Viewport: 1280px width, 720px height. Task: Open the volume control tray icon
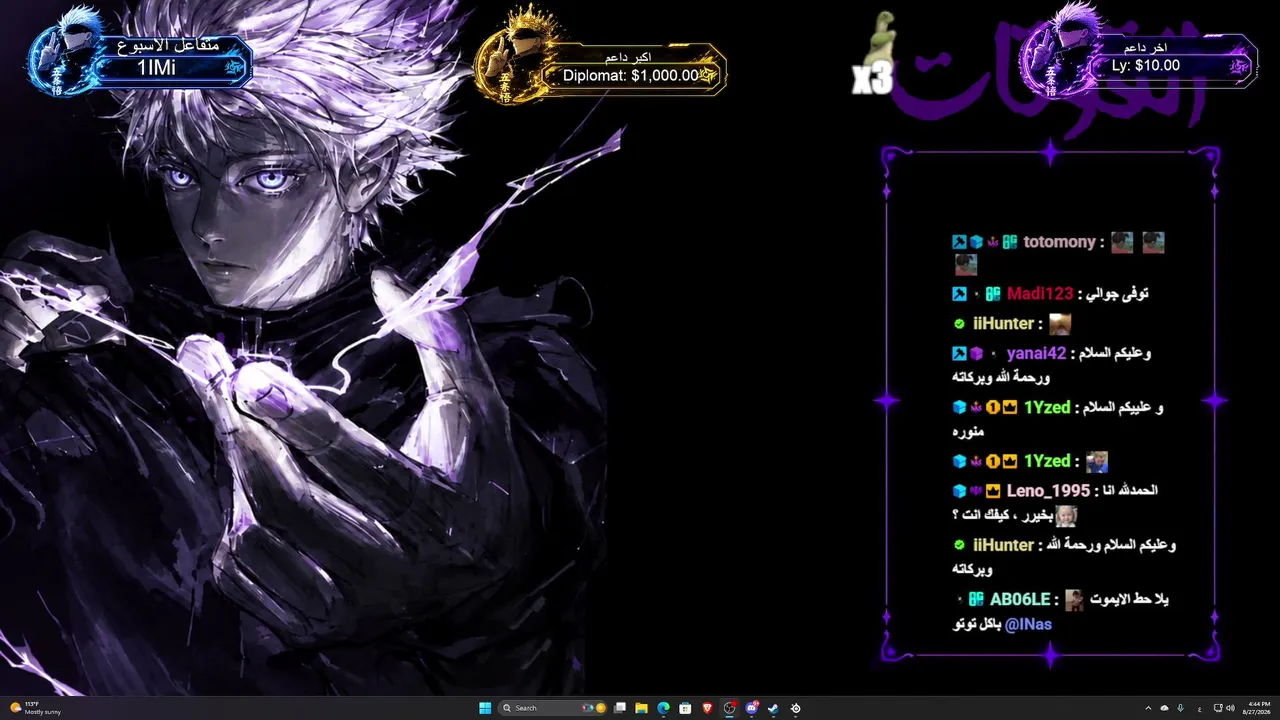click(1229, 708)
